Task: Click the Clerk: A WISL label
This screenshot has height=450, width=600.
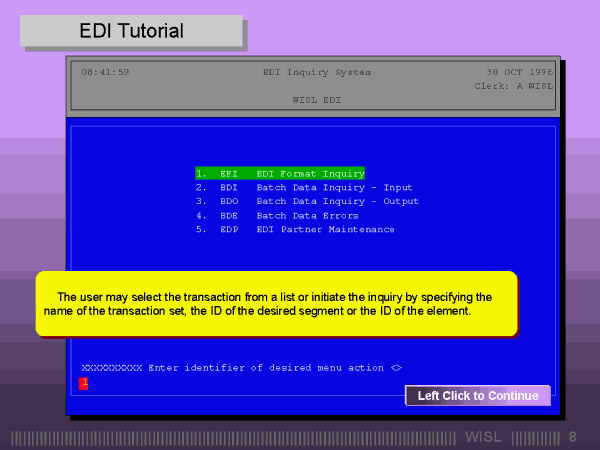Action: click(x=513, y=86)
